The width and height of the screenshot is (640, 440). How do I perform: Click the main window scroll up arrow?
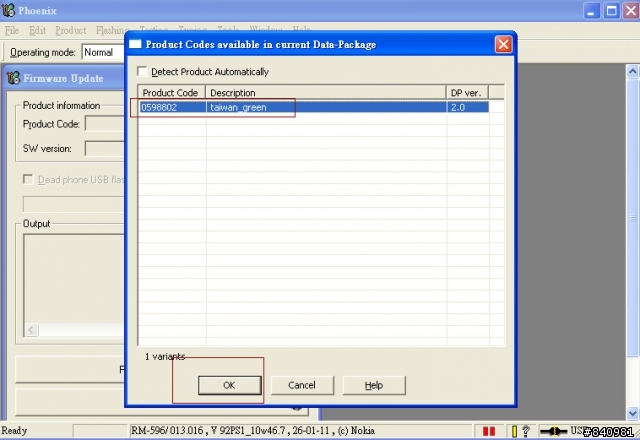point(632,71)
